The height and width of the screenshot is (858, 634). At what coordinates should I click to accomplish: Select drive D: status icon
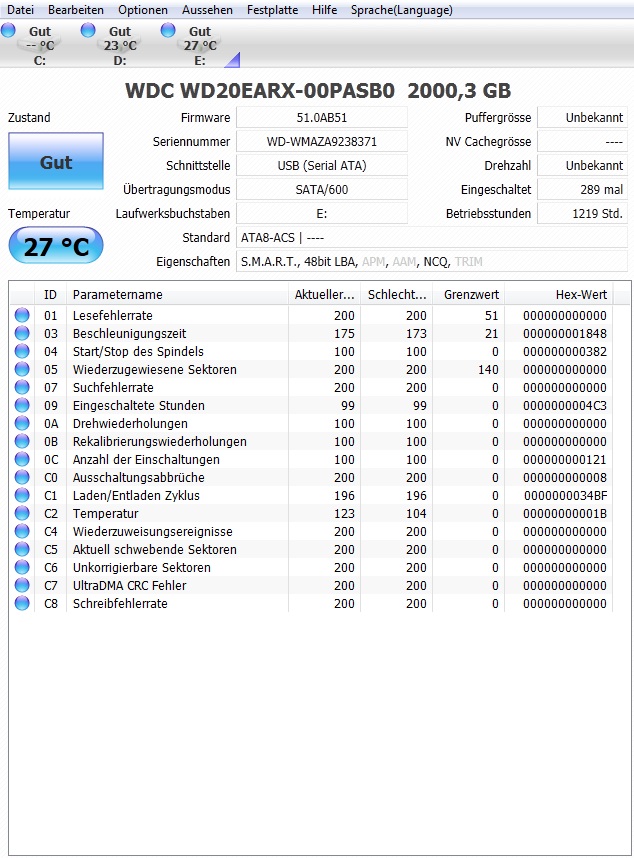[88, 30]
